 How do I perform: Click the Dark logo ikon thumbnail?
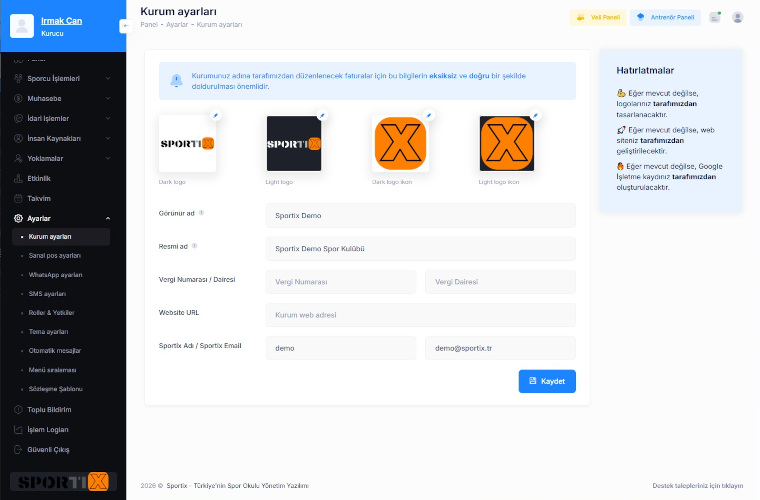point(400,143)
